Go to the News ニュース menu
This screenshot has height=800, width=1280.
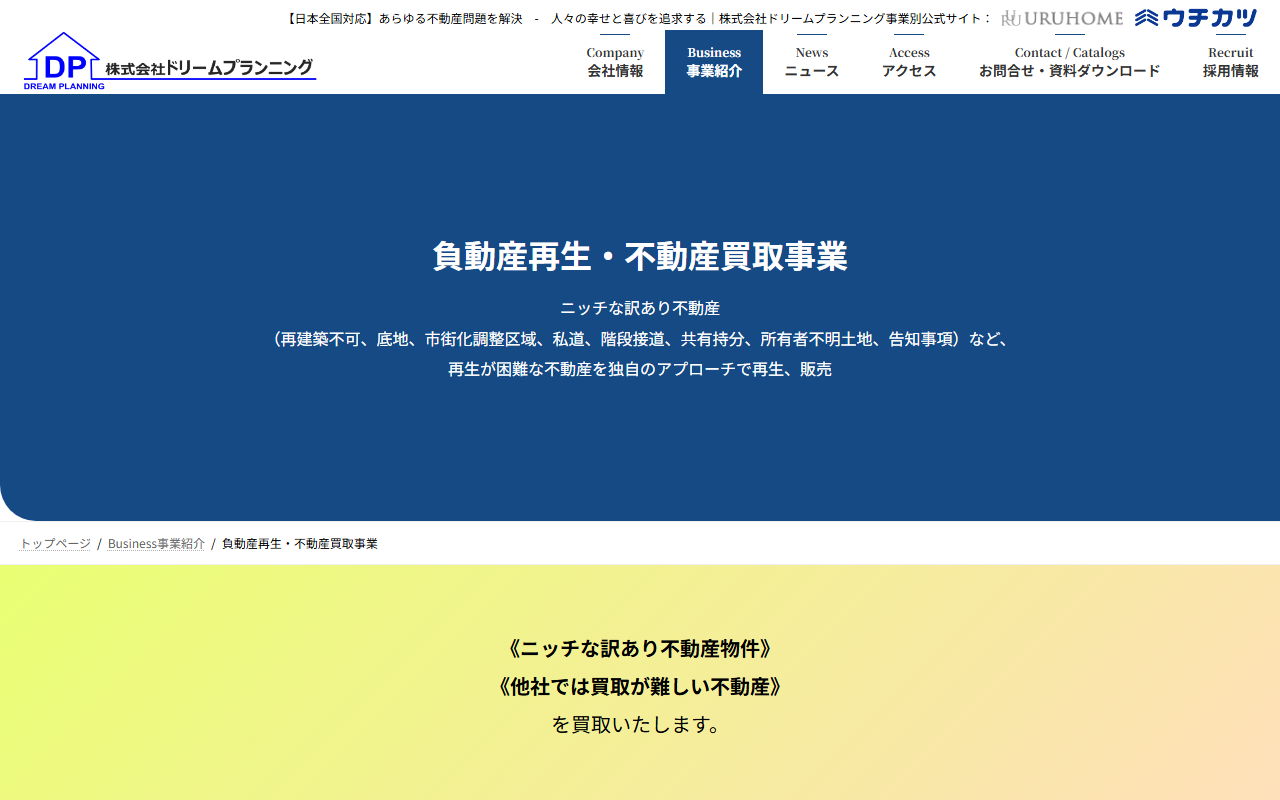tap(812, 62)
